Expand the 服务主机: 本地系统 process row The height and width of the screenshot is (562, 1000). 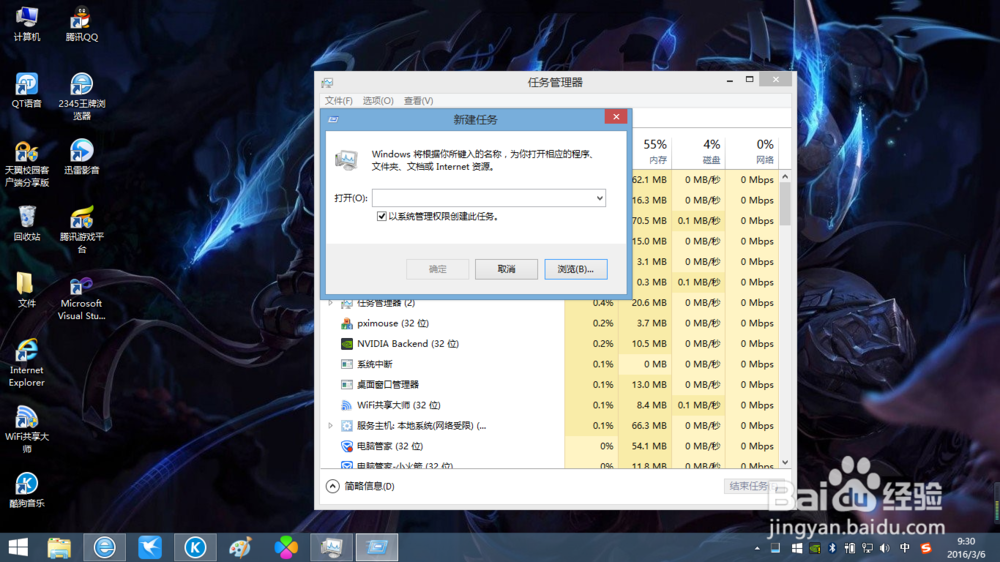[x=330, y=425]
